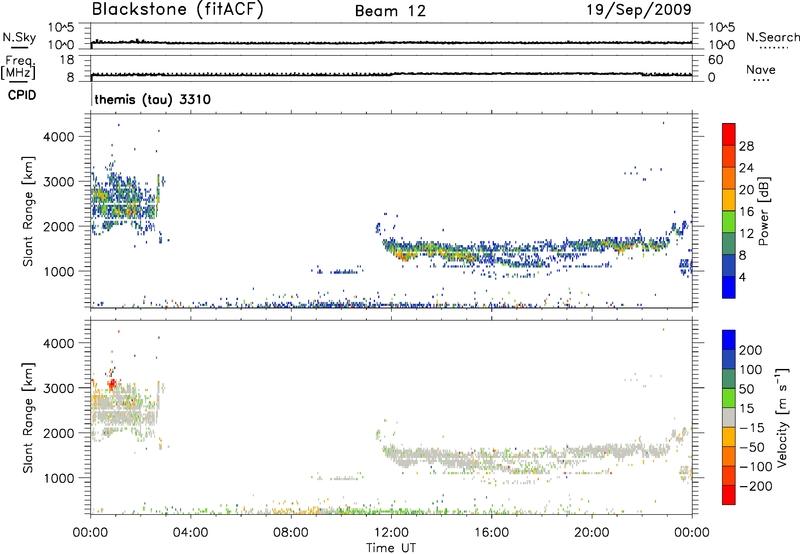This screenshot has height=554, width=800.
Task: Click the "28" label on power colorbar
Action: (746, 146)
